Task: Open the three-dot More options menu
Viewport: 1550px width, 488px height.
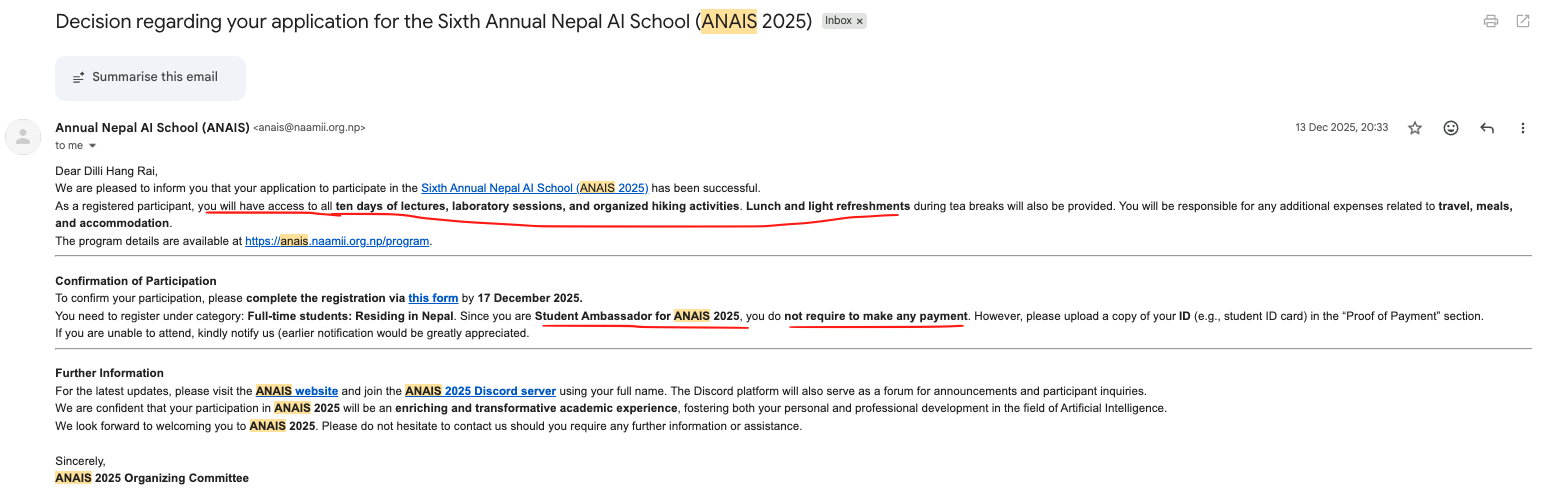Action: (x=1523, y=128)
